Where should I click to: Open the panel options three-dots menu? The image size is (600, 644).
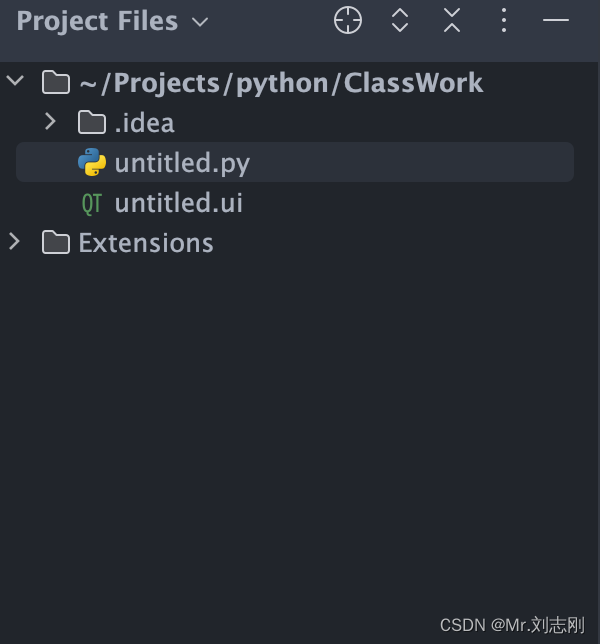pyautogui.click(x=504, y=20)
